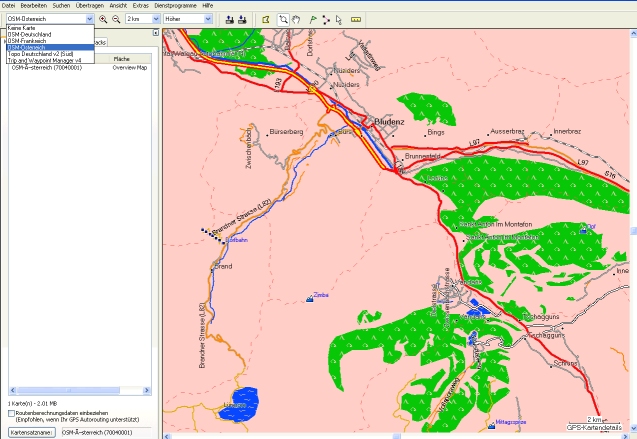637x439 pixels.
Task: Click the Kartensatzname button
Action: click(32, 433)
